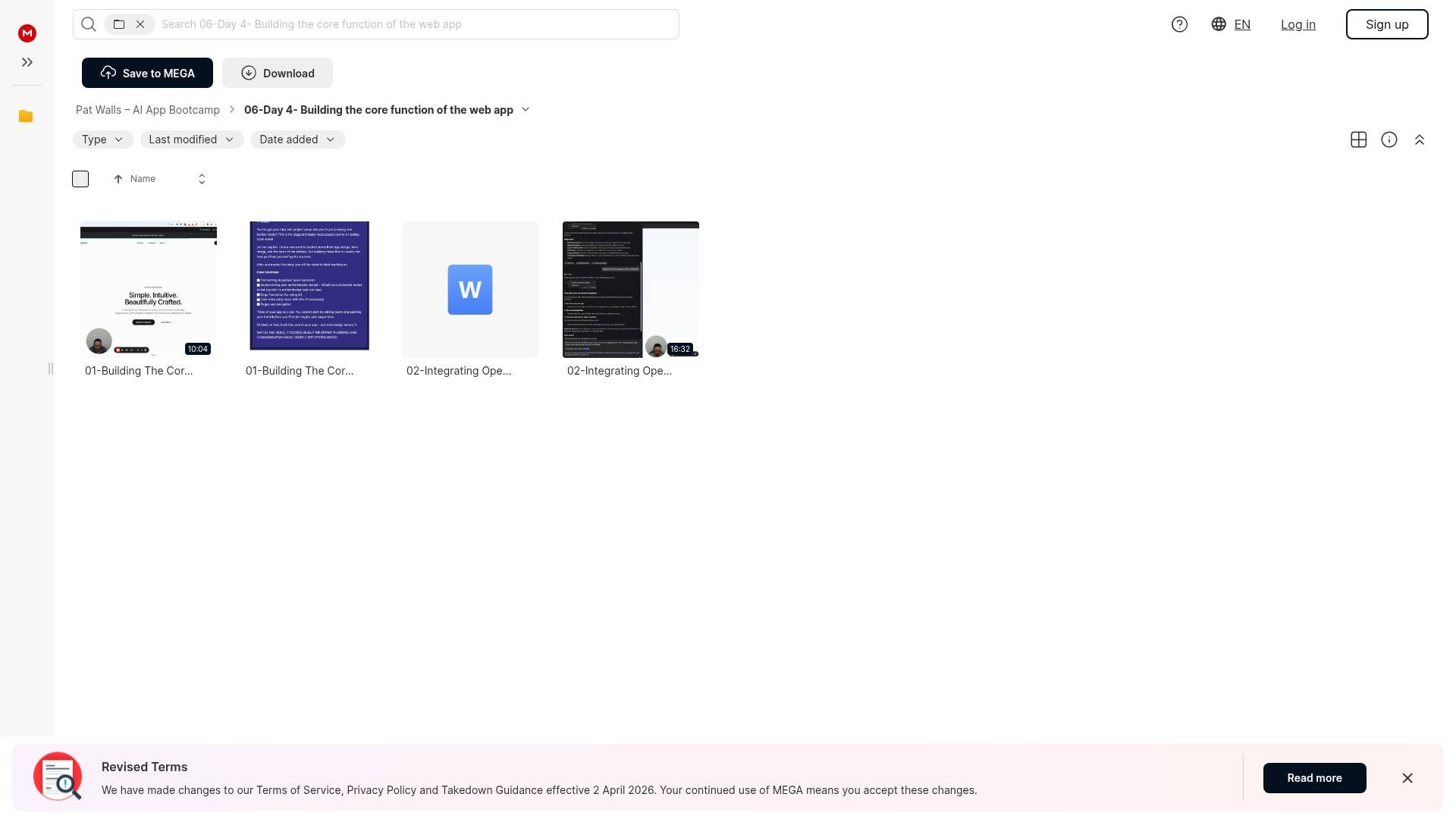Show folder info panel icon
Viewport: 1456px width, 819px height.
click(x=1389, y=140)
